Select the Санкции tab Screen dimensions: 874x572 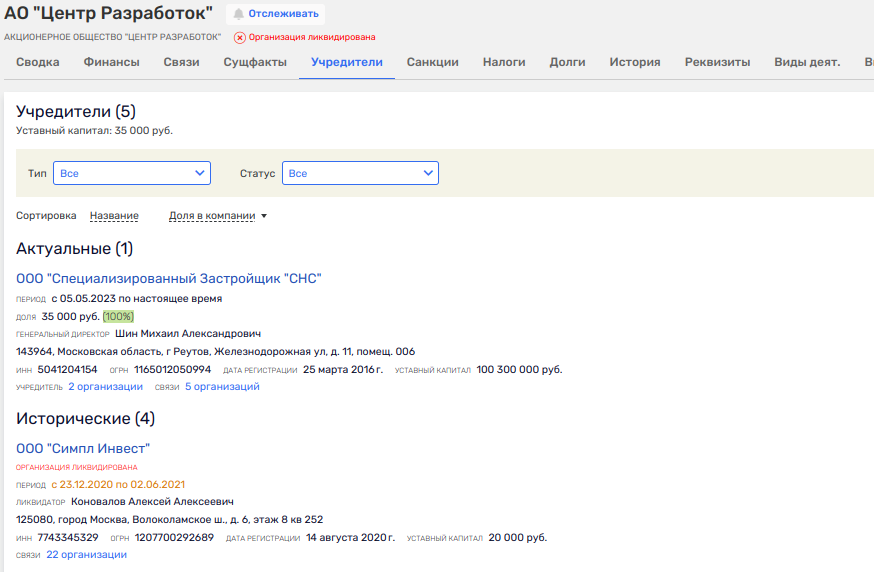coord(433,62)
